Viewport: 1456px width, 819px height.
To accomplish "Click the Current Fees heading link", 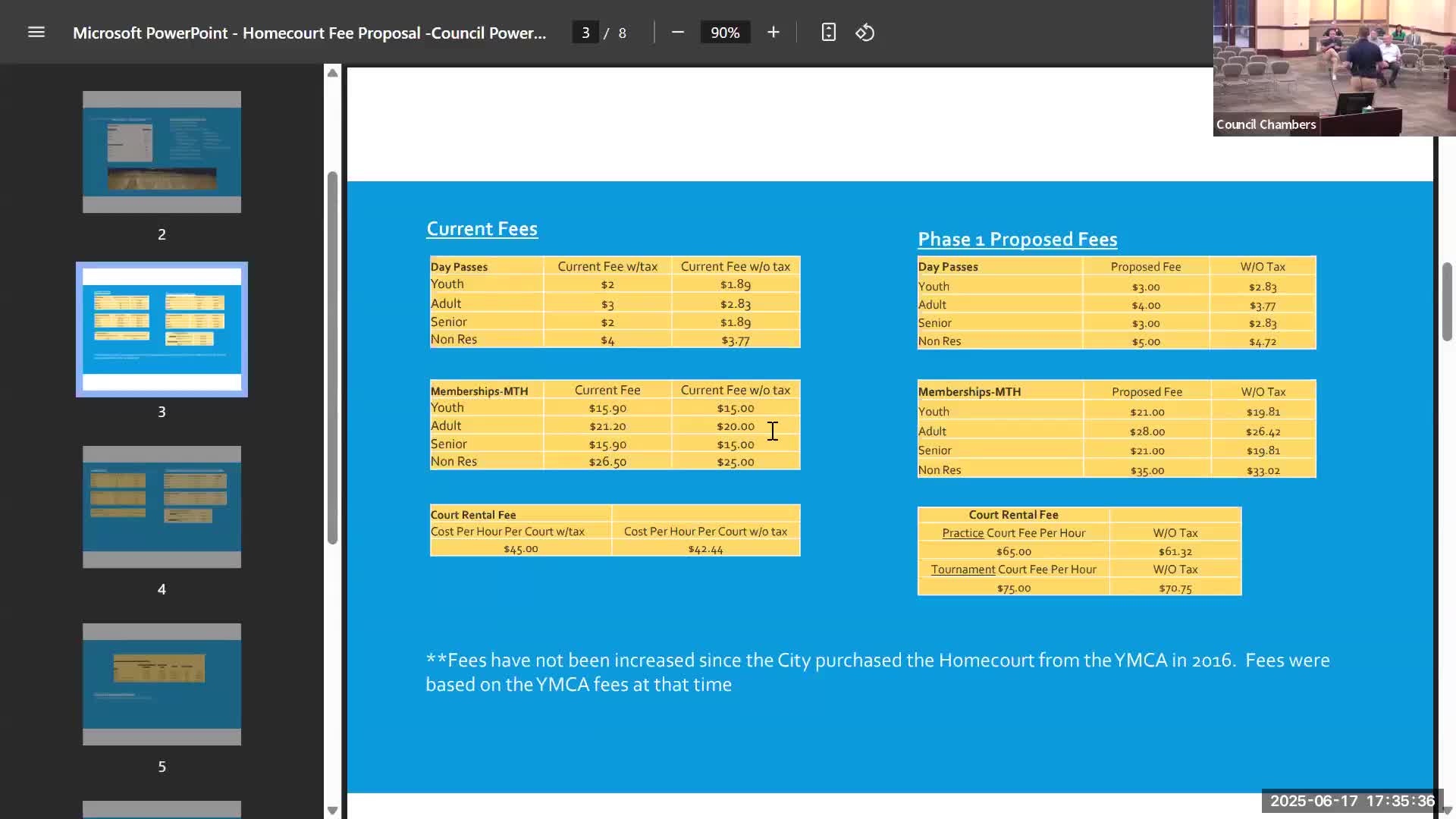I will click(482, 229).
